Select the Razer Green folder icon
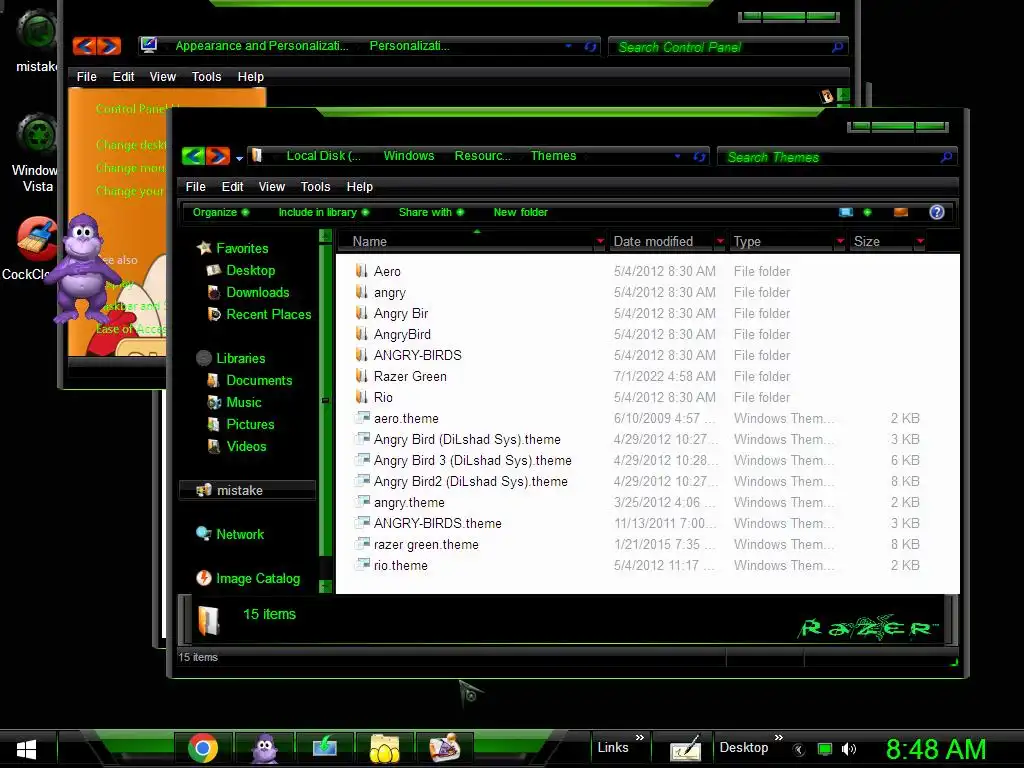 (362, 376)
